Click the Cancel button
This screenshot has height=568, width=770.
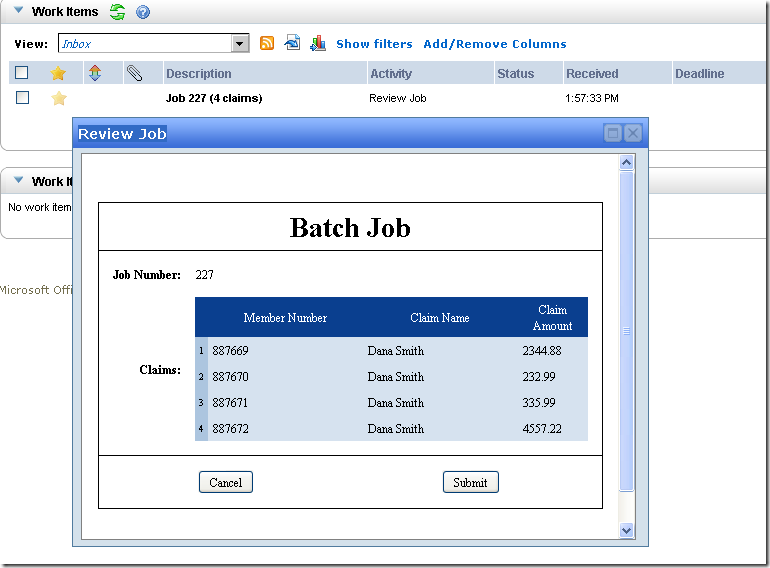click(226, 482)
